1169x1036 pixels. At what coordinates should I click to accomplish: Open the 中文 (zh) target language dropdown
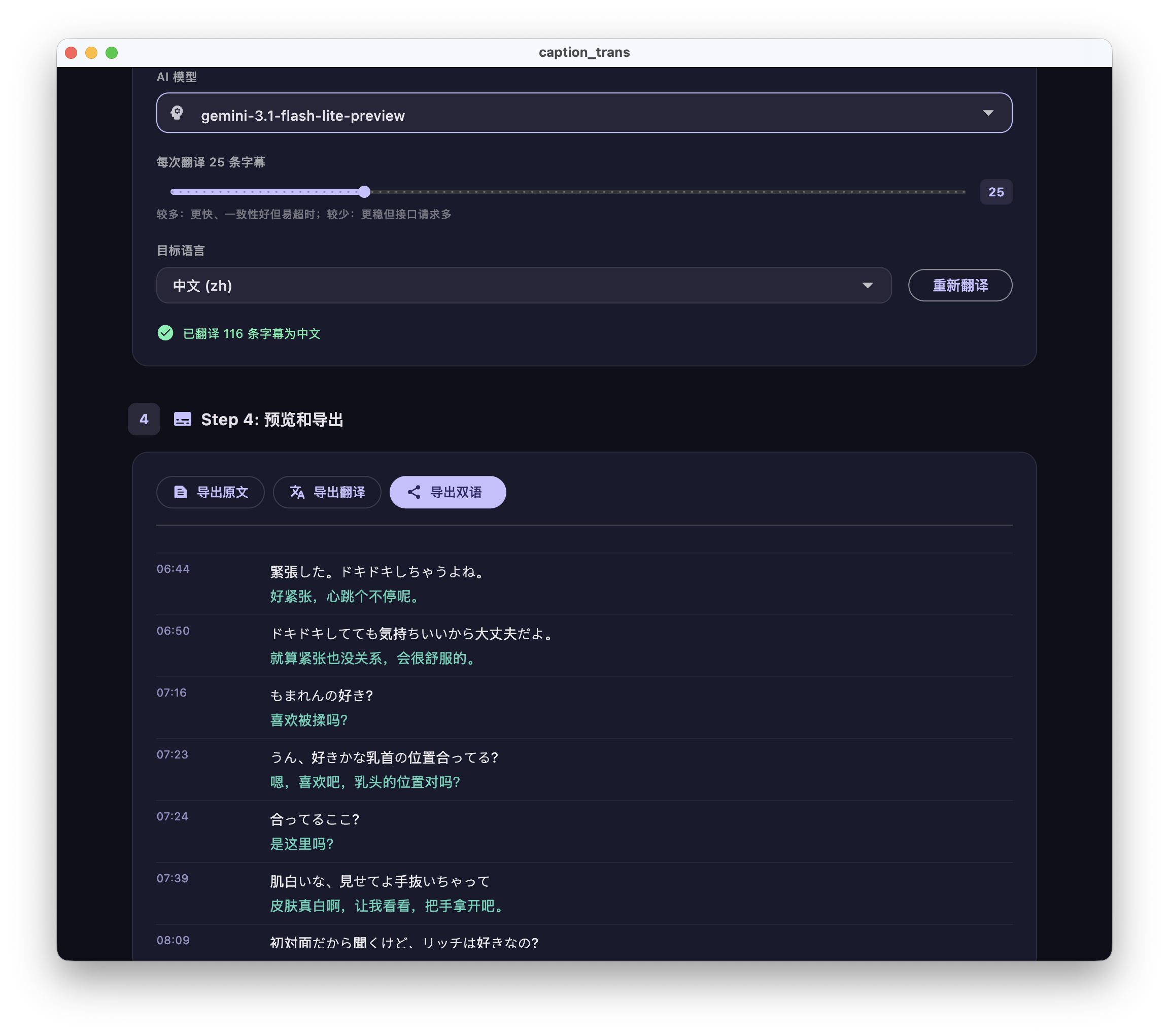[x=523, y=285]
